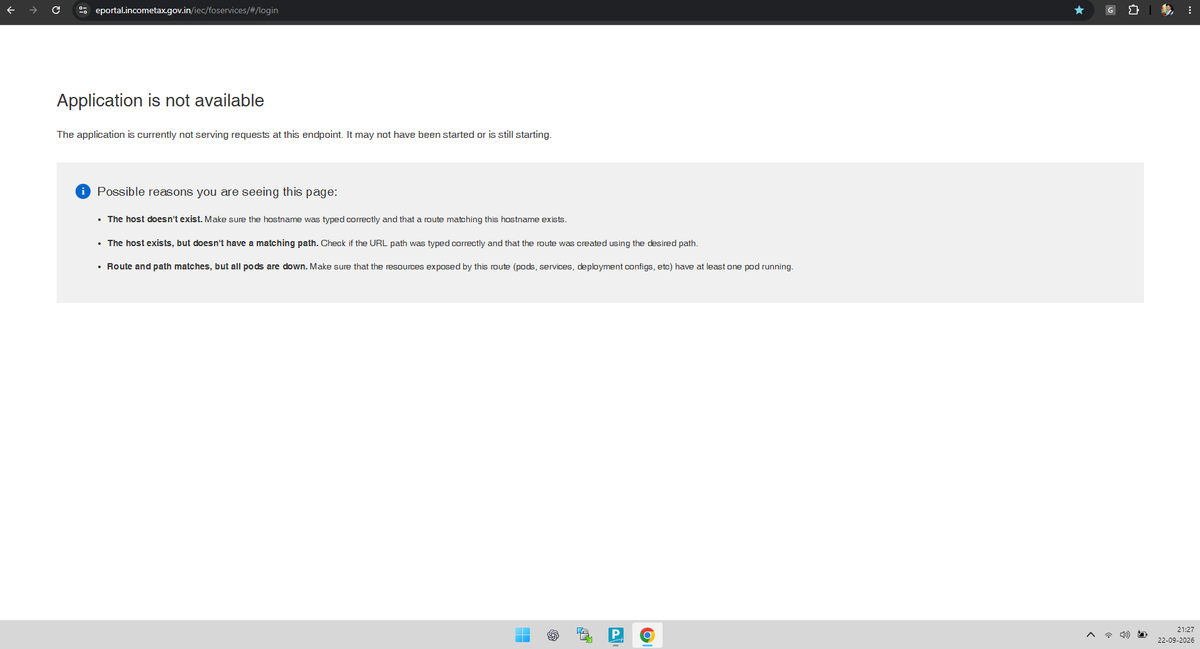Open Chrome three-dot menu

1190,9
